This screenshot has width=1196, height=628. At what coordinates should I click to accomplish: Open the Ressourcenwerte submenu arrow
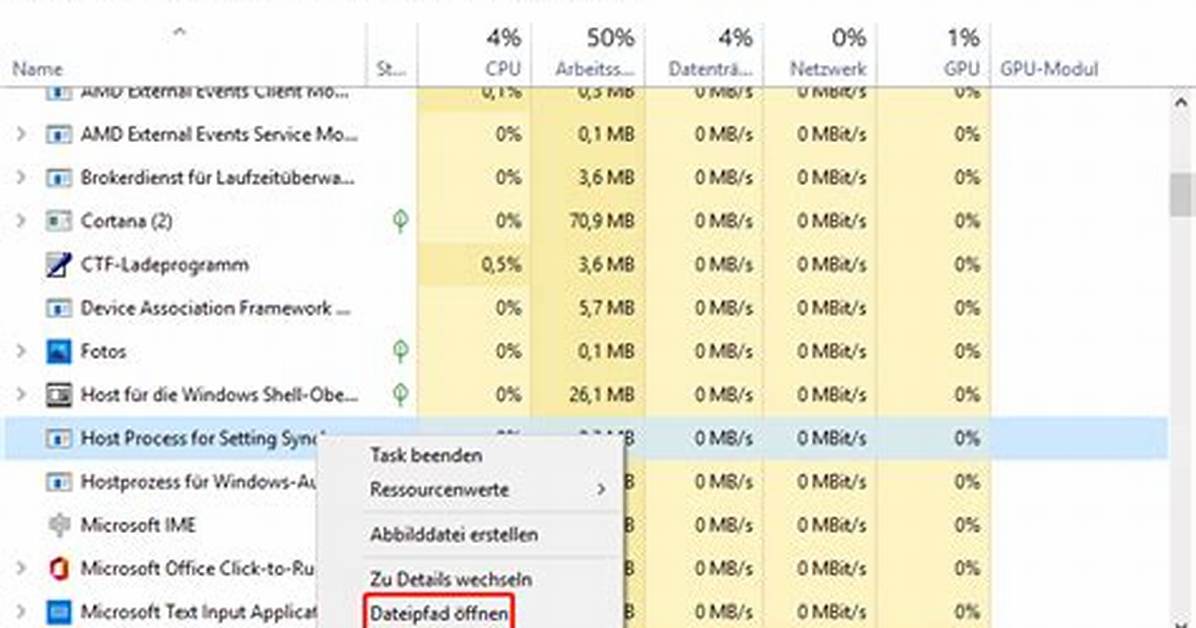(x=602, y=489)
